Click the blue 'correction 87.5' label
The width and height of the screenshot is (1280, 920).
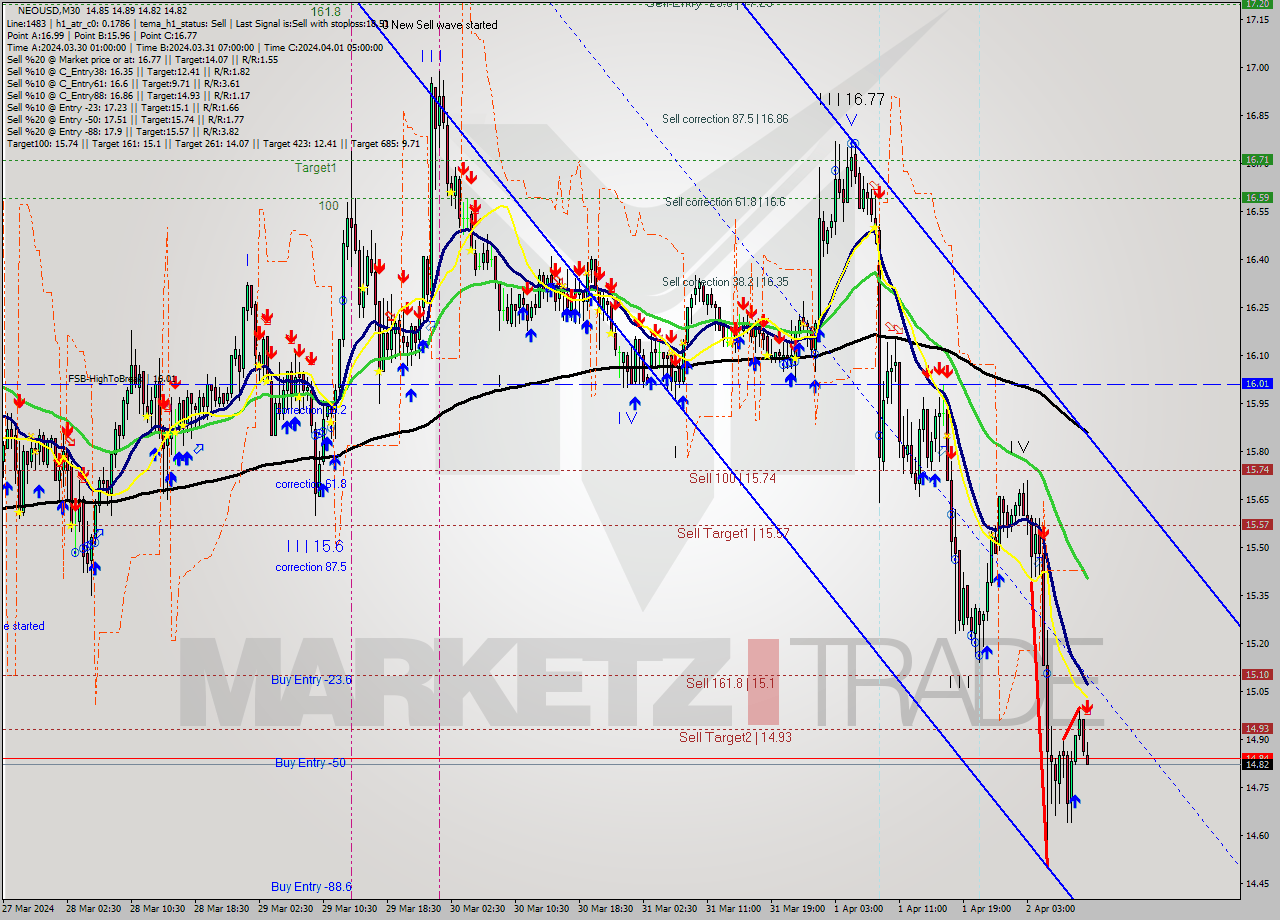[x=311, y=567]
